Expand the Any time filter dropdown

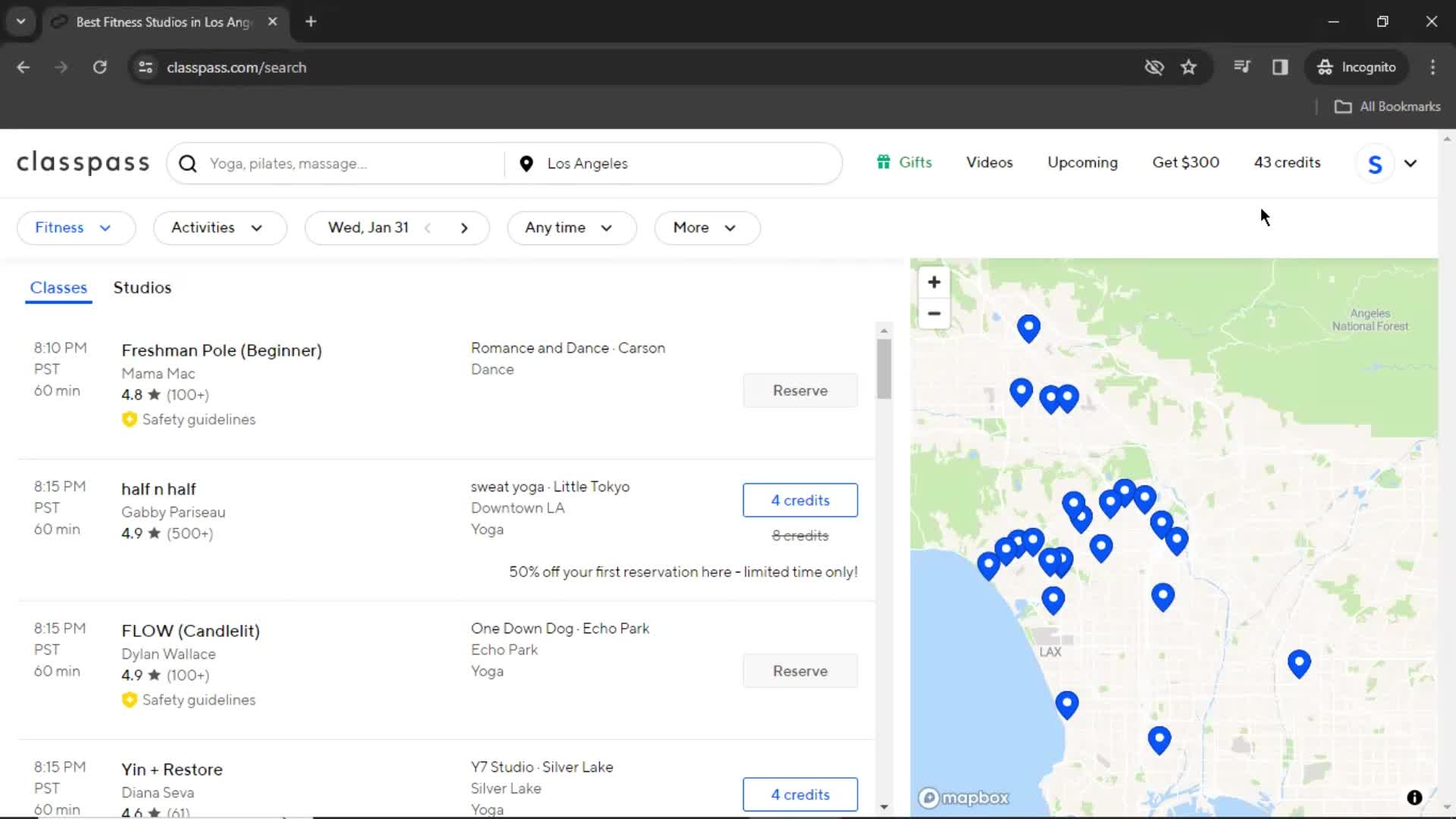click(x=571, y=228)
